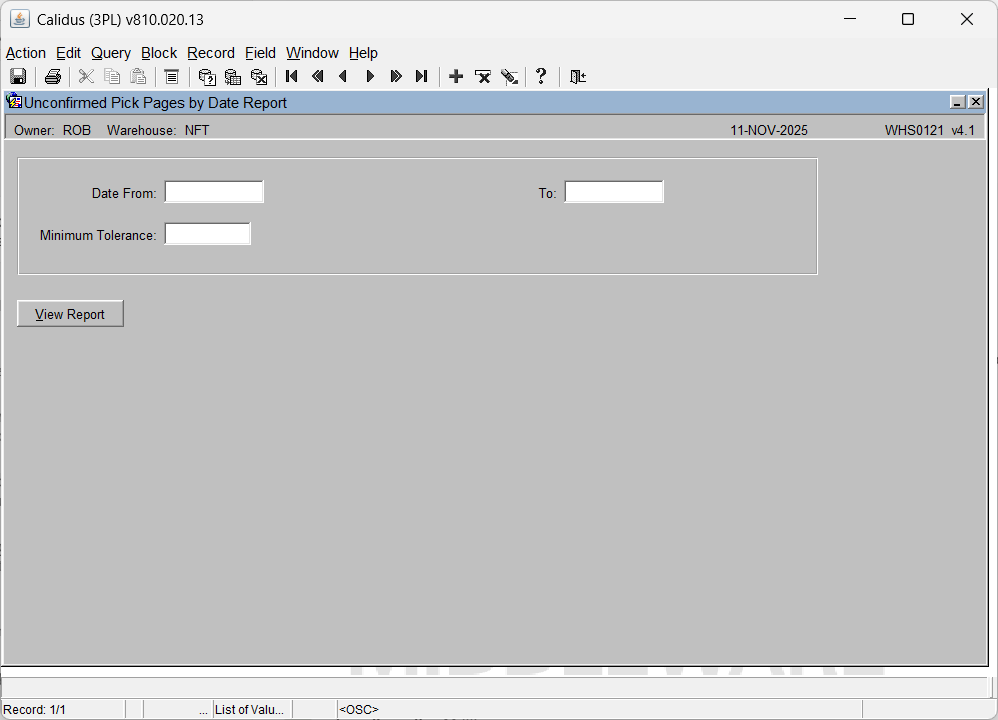This screenshot has width=998, height=720.
Task: Click the Enter Query icon
Action: [207, 77]
